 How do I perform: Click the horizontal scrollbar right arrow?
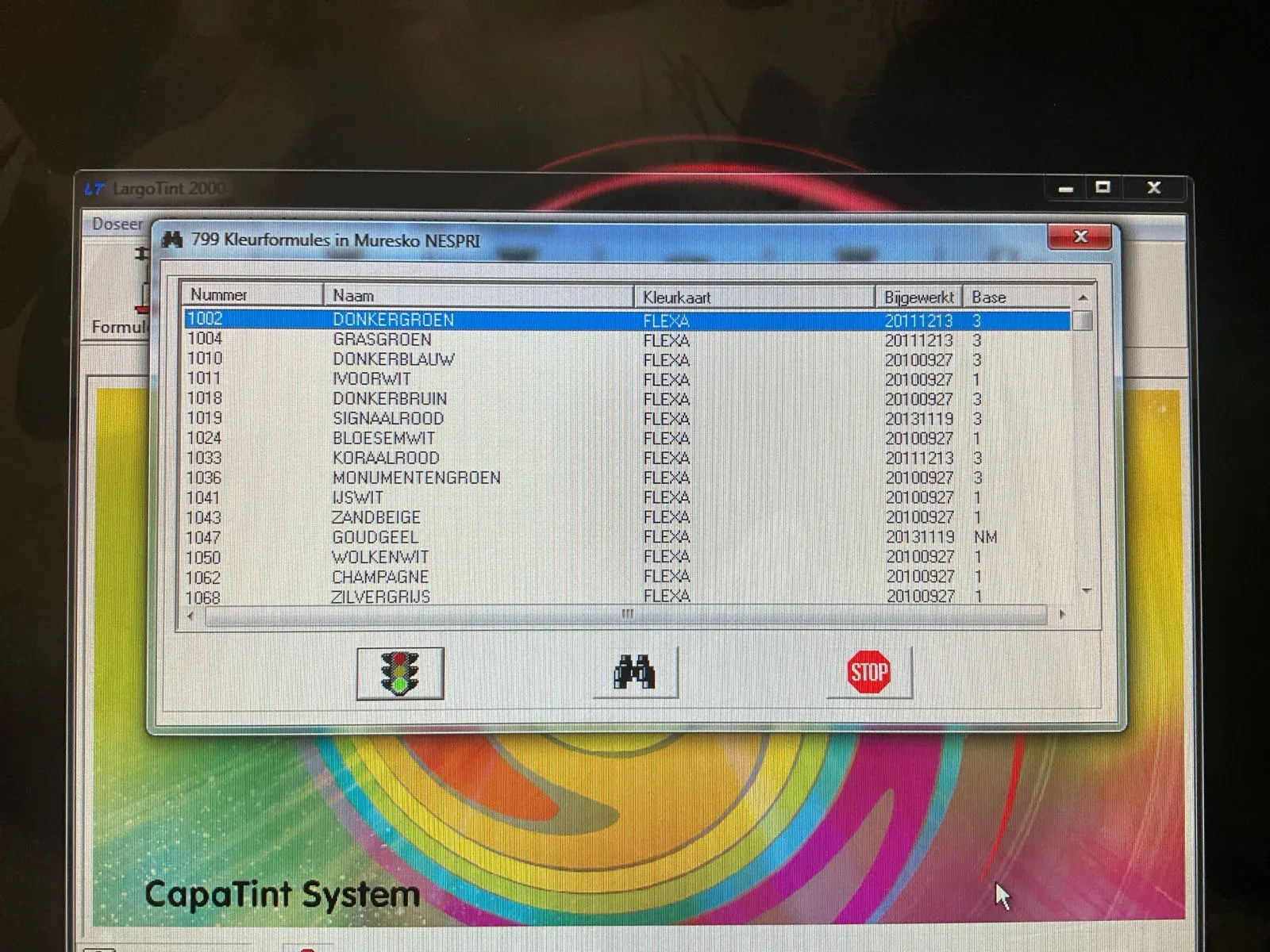coord(1062,615)
